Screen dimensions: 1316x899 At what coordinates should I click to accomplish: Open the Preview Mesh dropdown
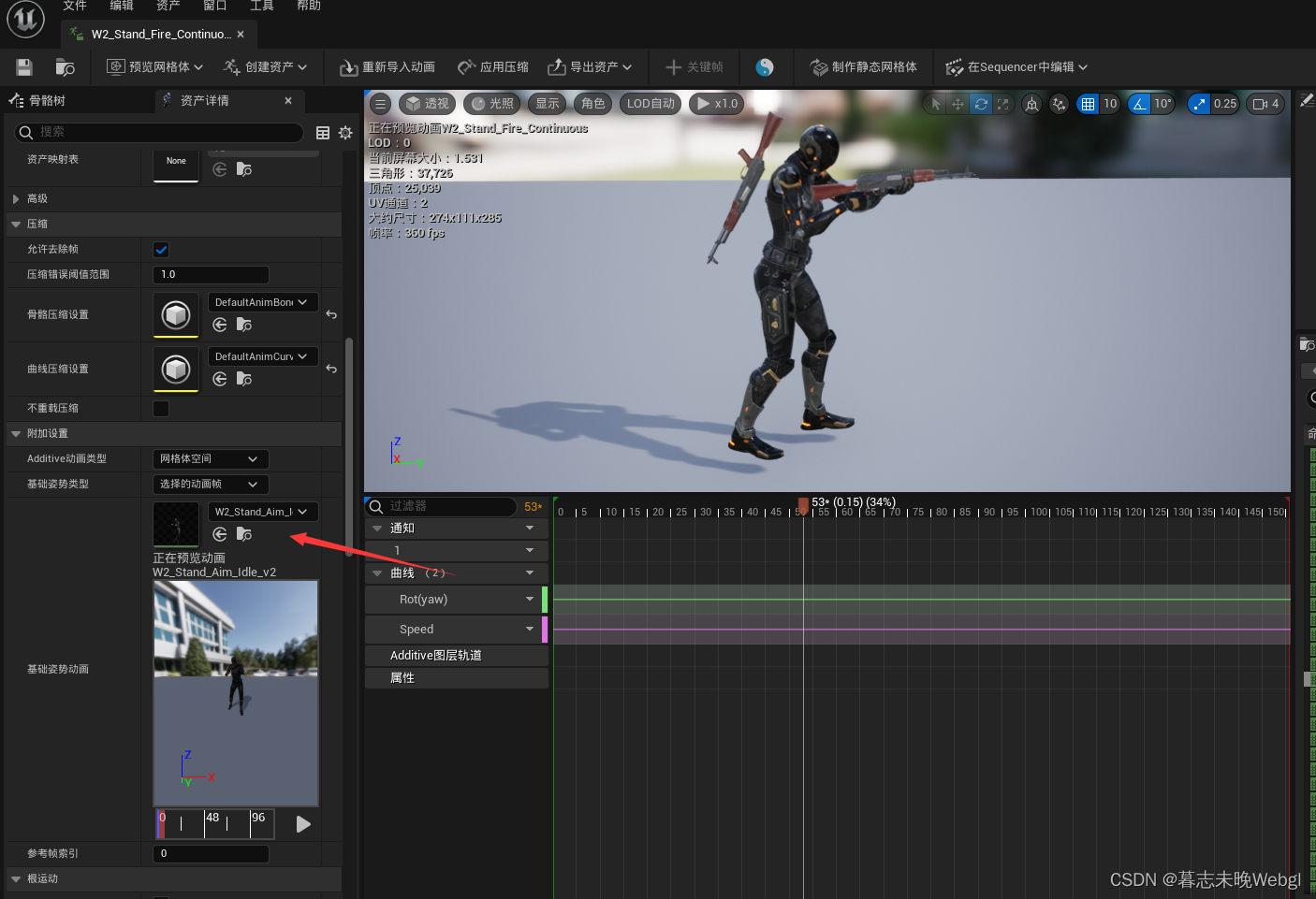pos(154,67)
